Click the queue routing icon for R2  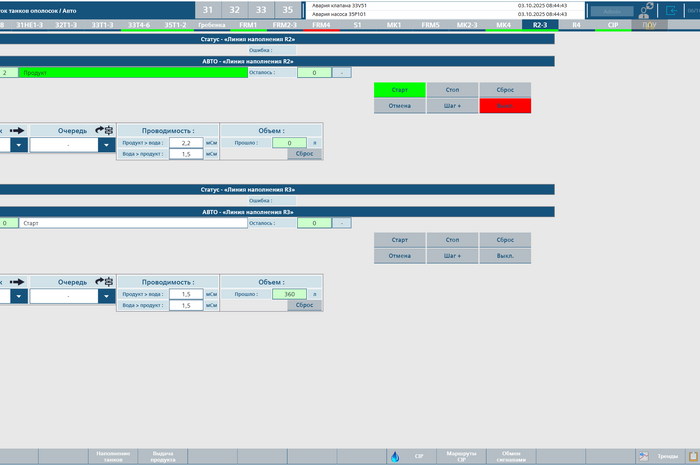pos(103,130)
